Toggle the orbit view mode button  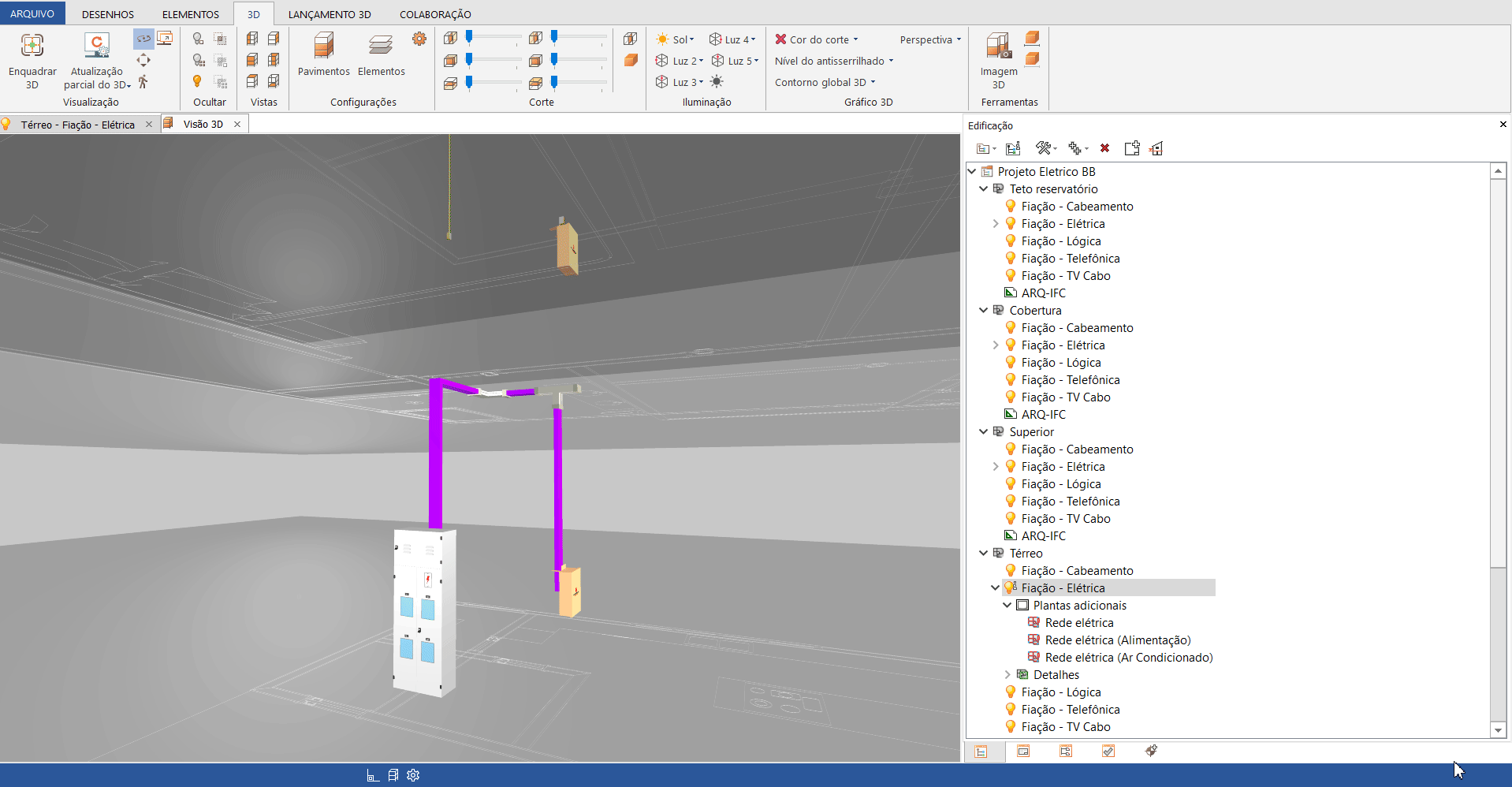tap(143, 39)
